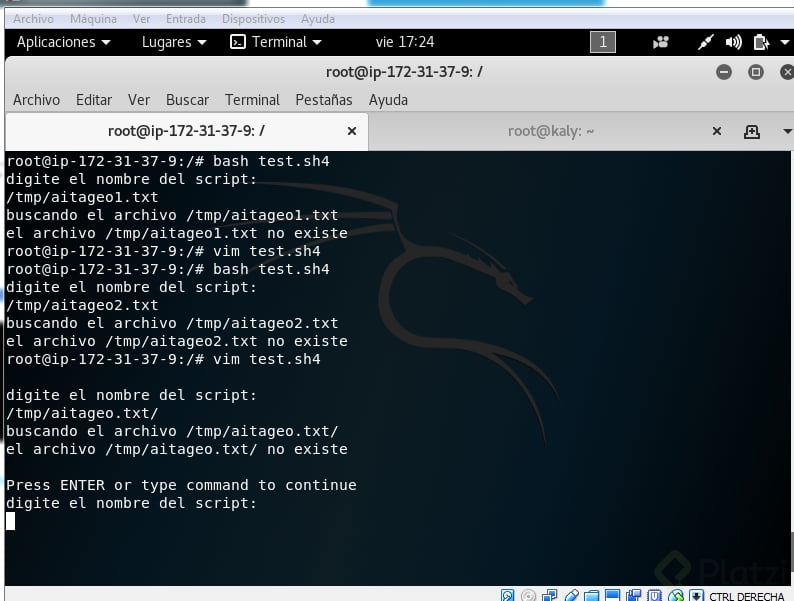Viewport: 794px width, 601px height.
Task: Open the new terminal tab button
Action: click(751, 132)
